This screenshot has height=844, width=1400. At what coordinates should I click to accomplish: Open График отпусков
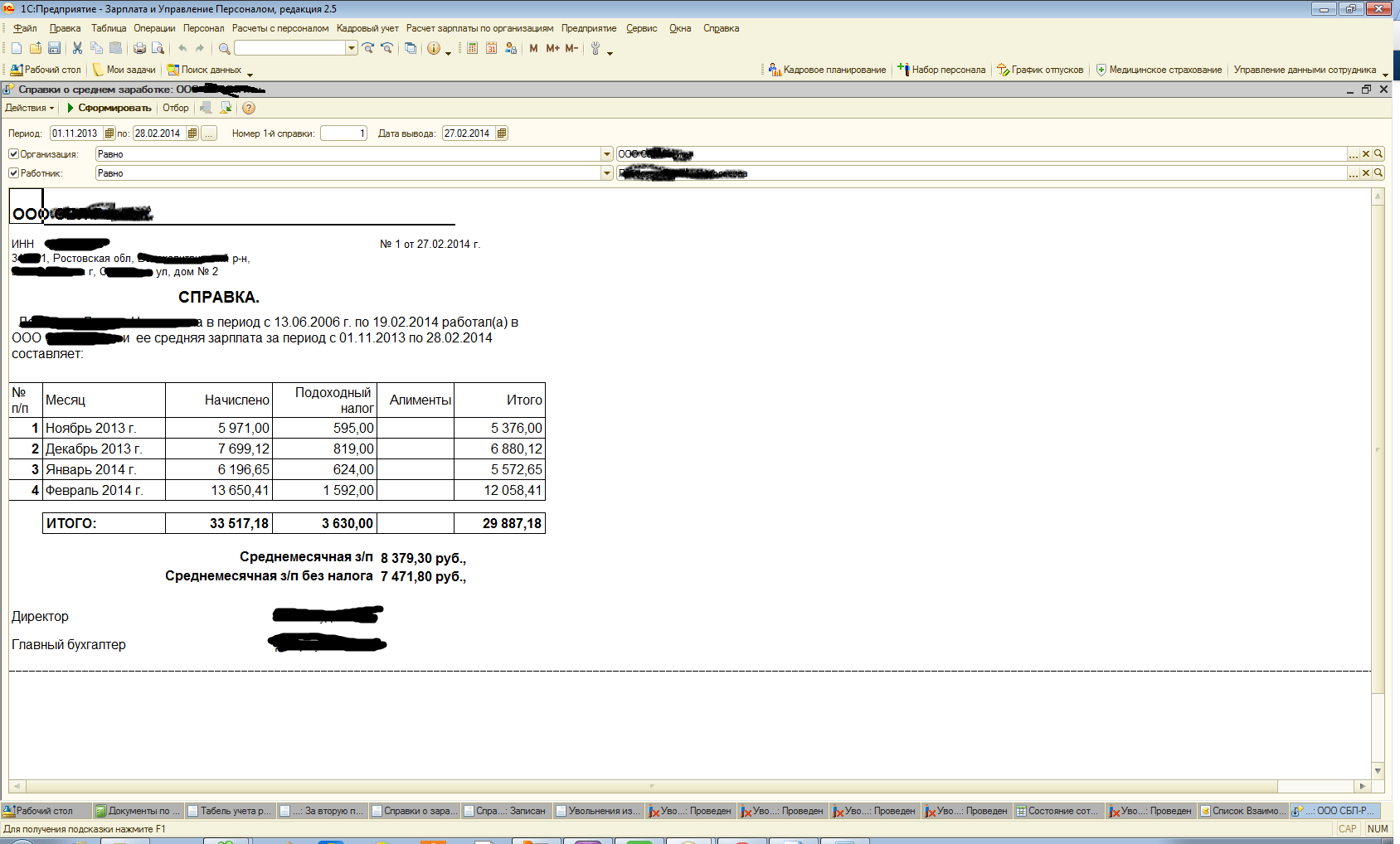[x=1040, y=70]
